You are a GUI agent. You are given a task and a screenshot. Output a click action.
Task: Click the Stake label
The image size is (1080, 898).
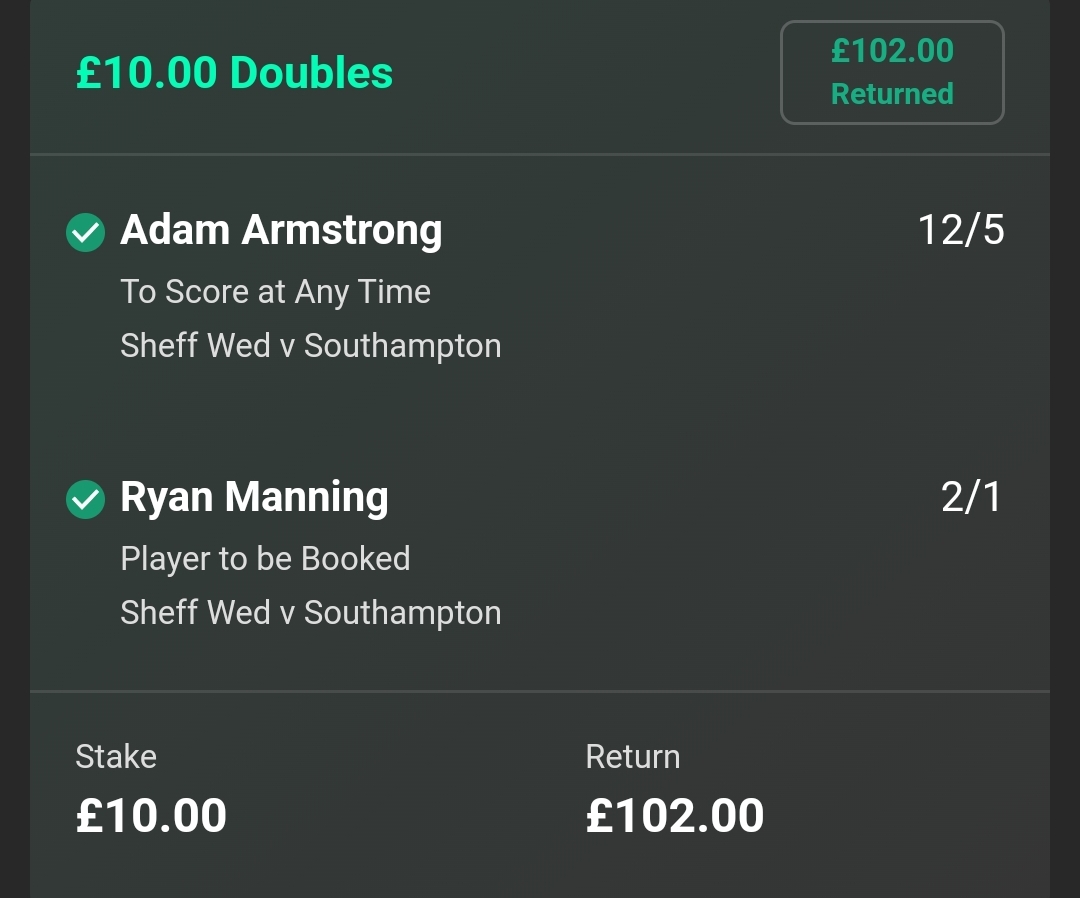[116, 757]
